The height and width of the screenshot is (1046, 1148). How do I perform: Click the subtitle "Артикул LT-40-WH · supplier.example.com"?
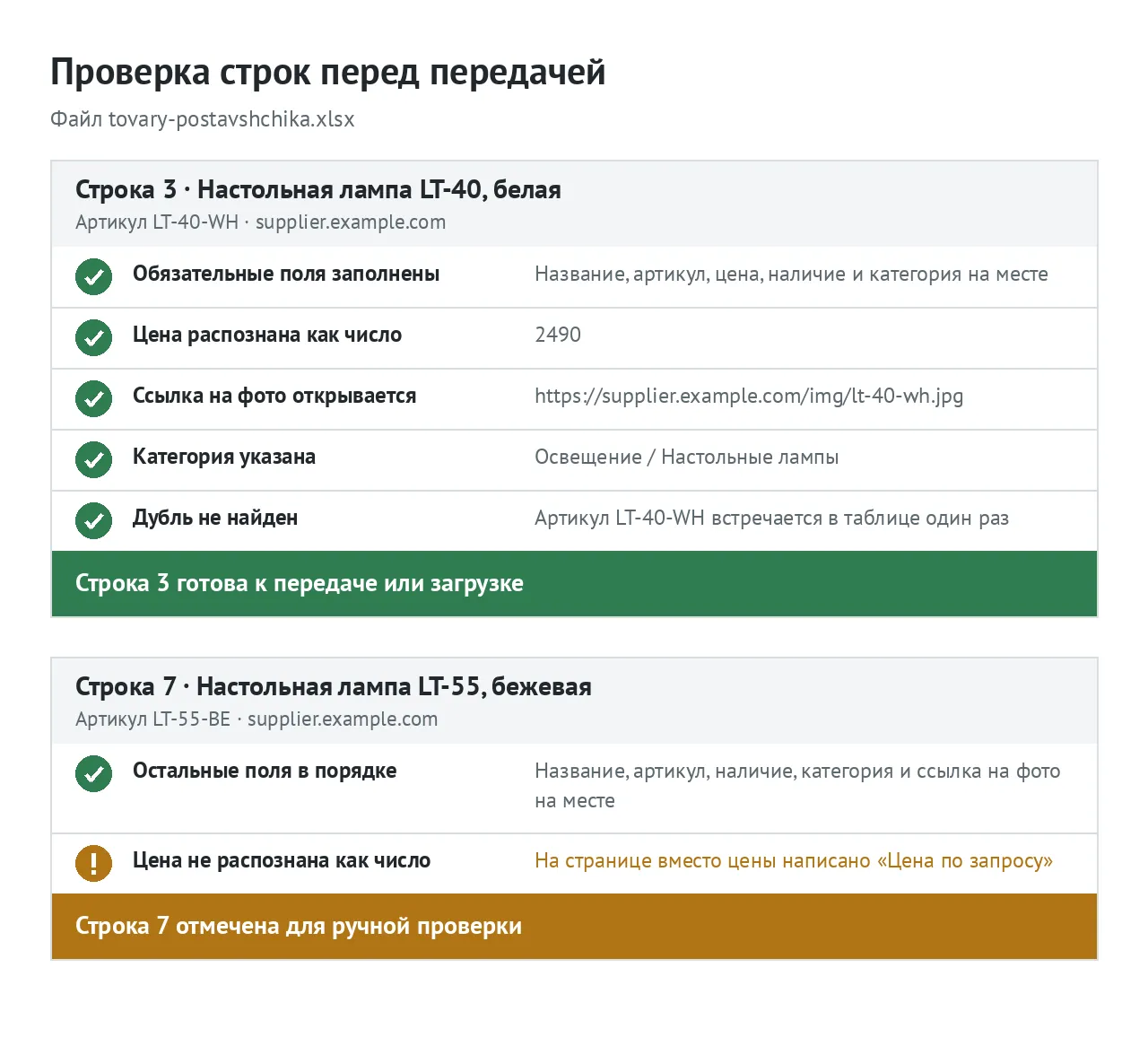point(260,222)
